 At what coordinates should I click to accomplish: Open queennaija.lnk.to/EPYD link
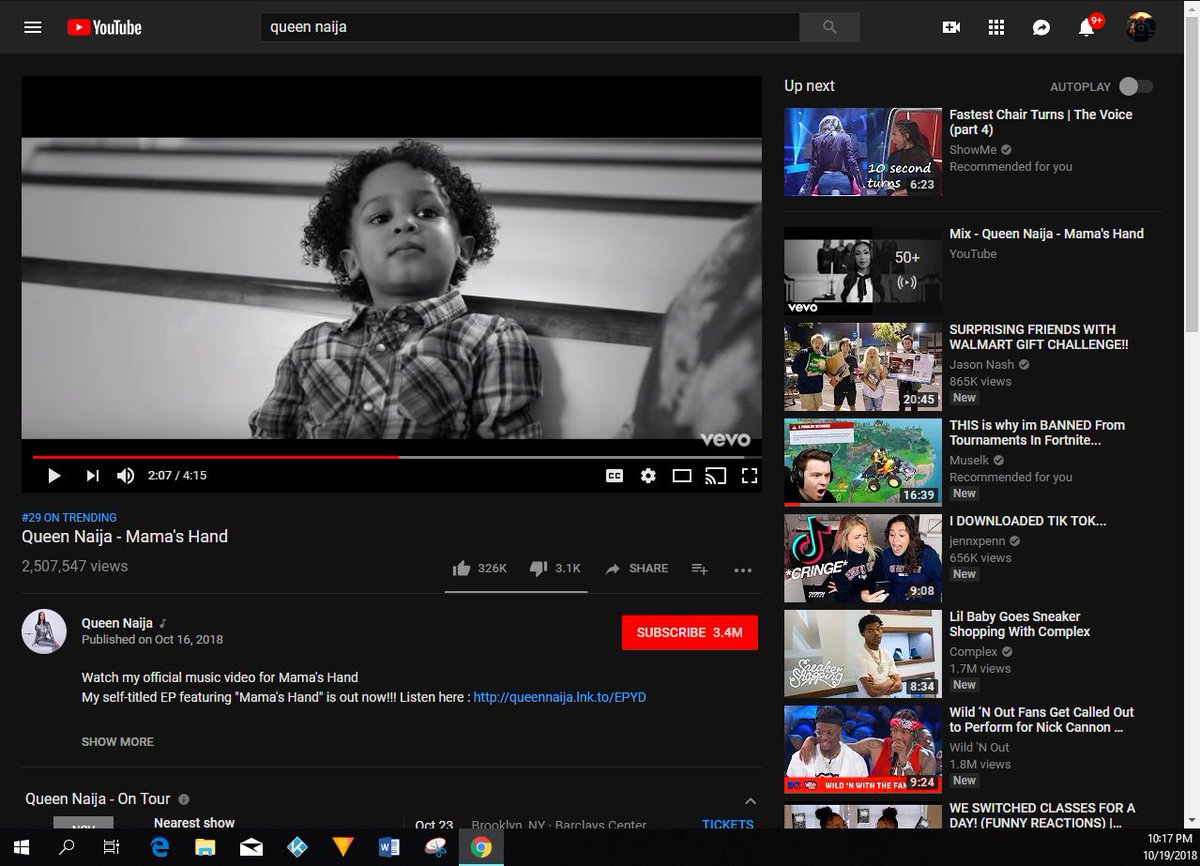pos(559,696)
